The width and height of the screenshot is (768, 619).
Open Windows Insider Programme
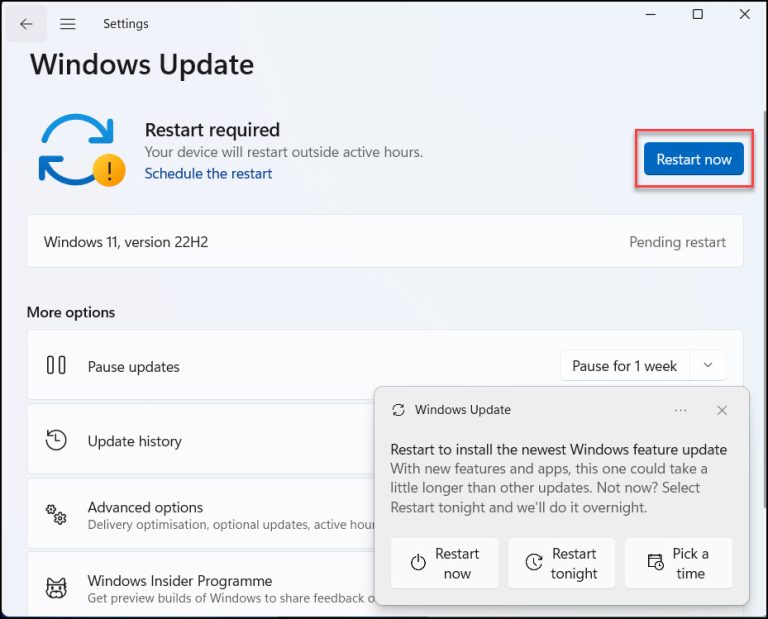[x=201, y=585]
